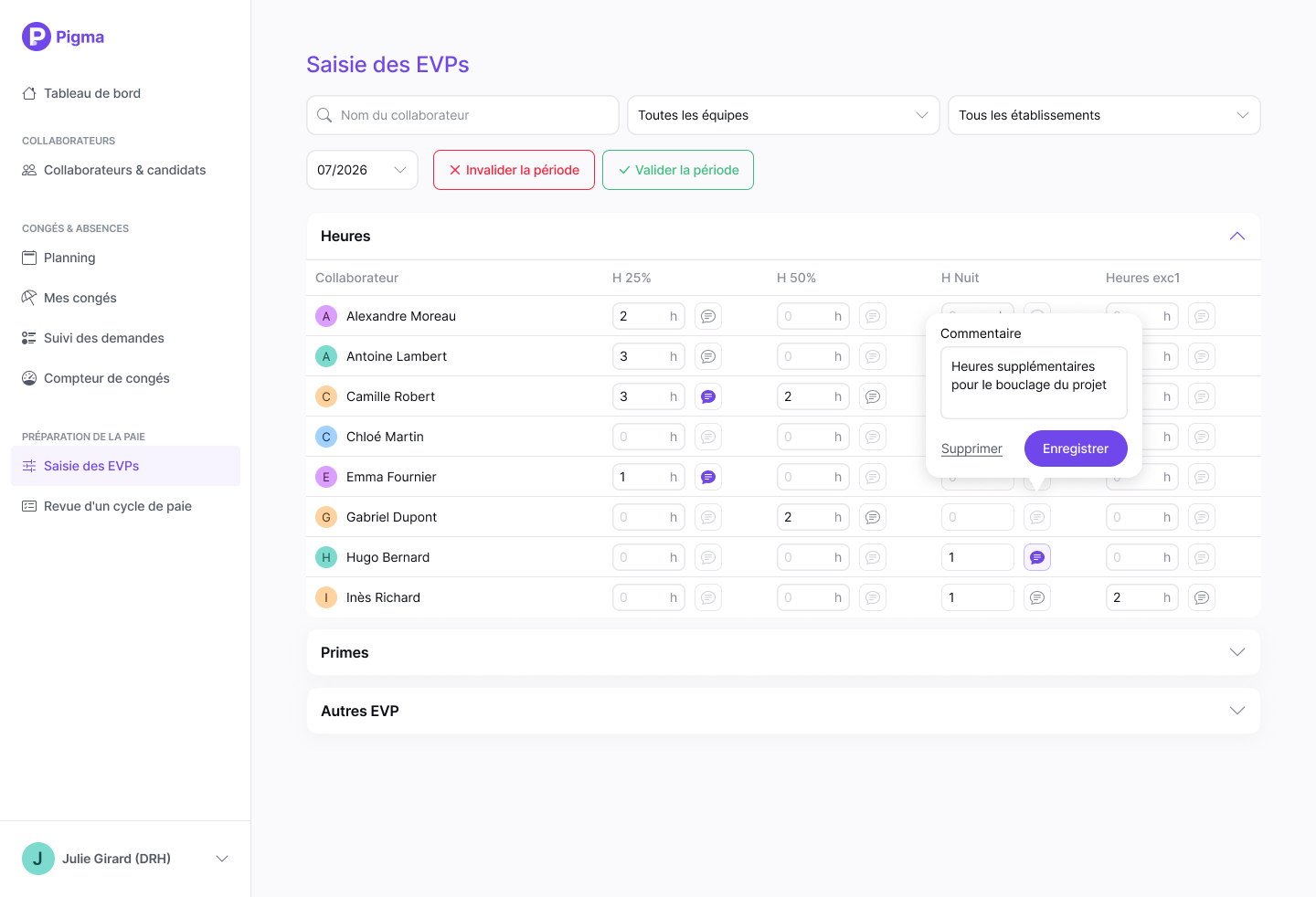
Task: Open Julie Girard user menu
Action: point(125,859)
